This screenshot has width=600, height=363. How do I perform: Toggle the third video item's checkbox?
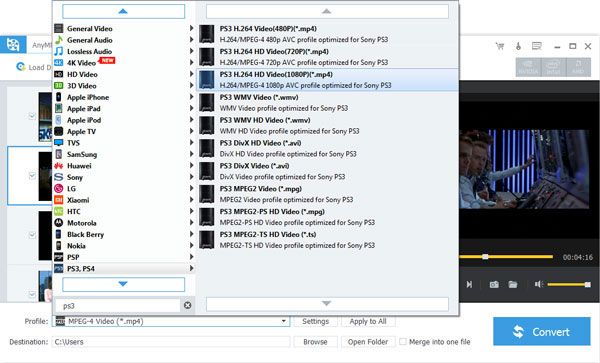click(x=32, y=234)
